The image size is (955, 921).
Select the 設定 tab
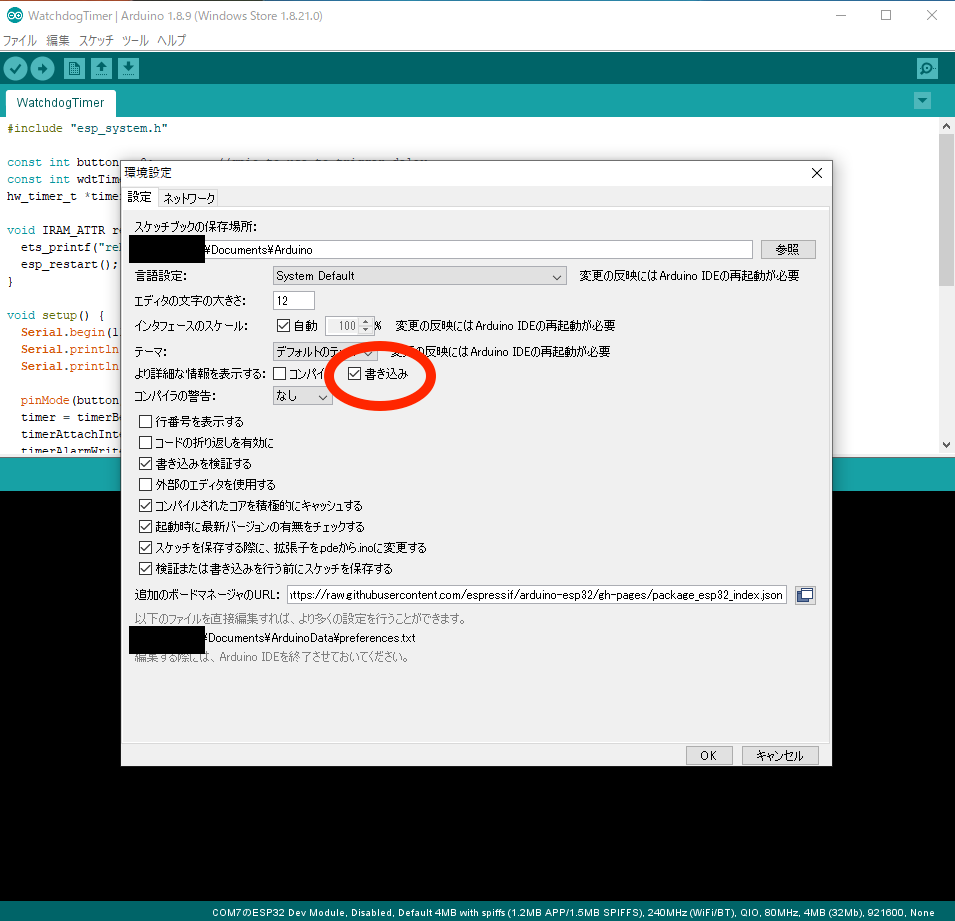(139, 197)
